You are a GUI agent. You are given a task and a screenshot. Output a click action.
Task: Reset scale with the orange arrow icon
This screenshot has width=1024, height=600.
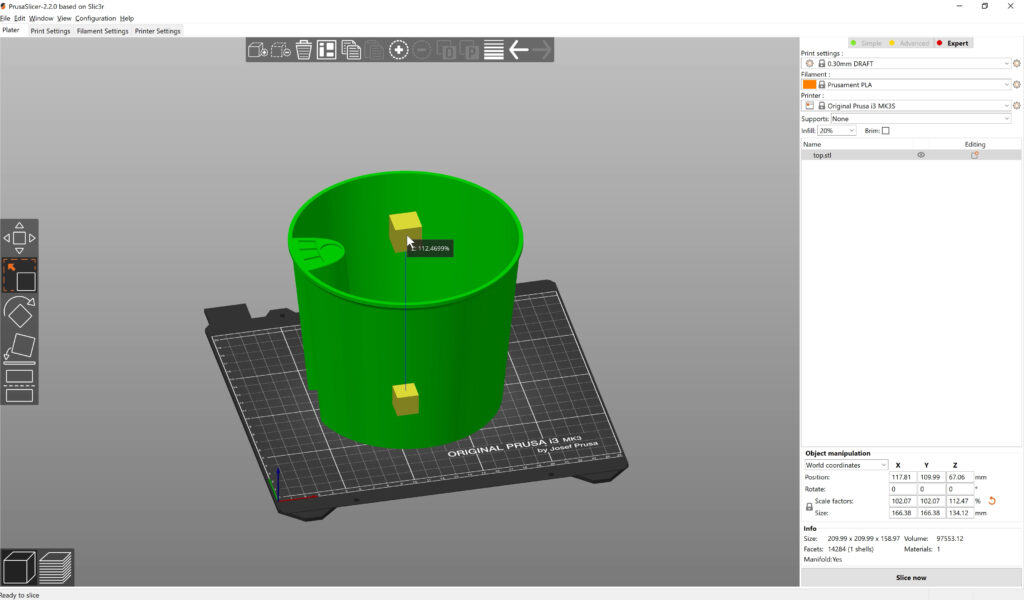pos(992,501)
